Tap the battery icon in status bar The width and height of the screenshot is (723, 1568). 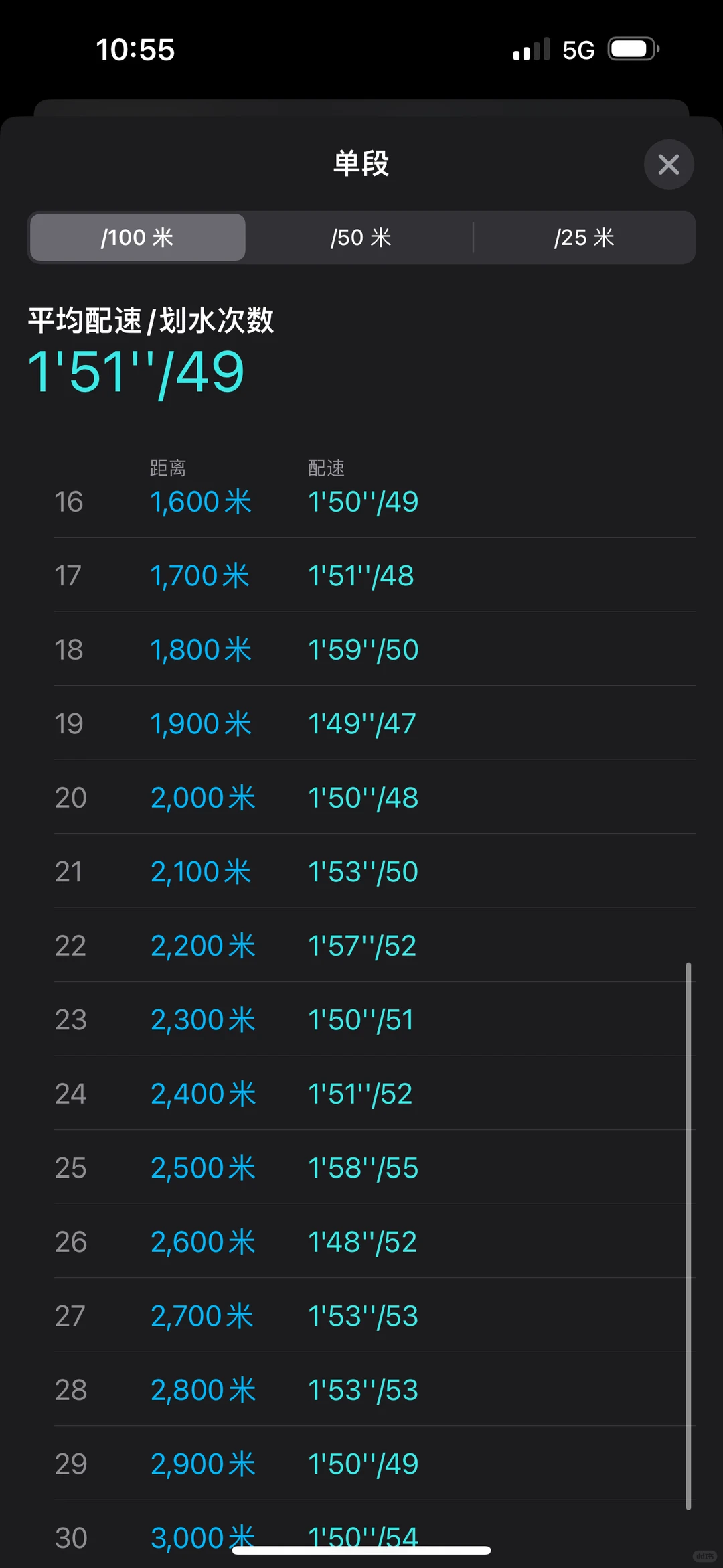coord(633,49)
